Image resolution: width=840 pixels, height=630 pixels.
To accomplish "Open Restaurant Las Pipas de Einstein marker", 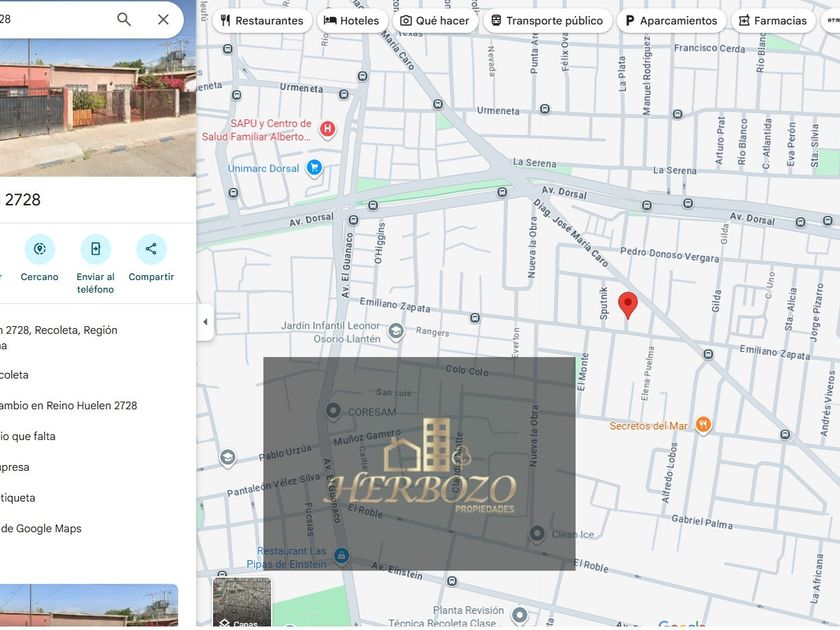I will click(341, 556).
